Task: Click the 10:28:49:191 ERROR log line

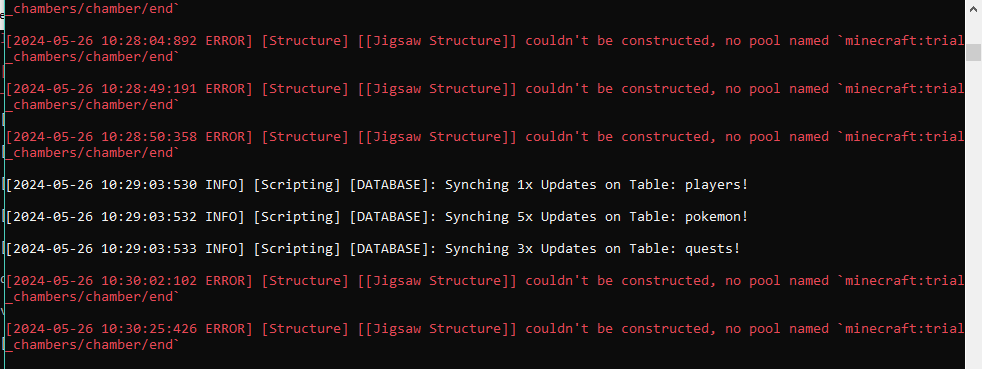Action: [485, 96]
